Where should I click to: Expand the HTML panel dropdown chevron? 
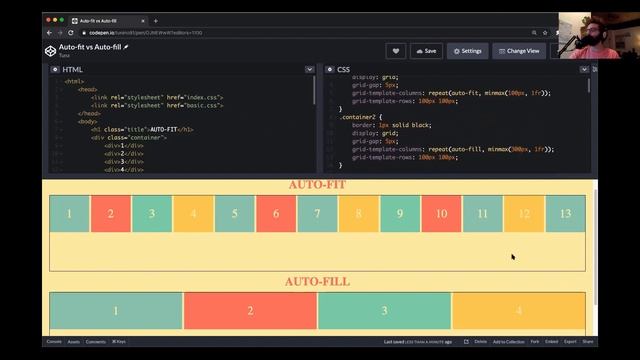tap(309, 69)
